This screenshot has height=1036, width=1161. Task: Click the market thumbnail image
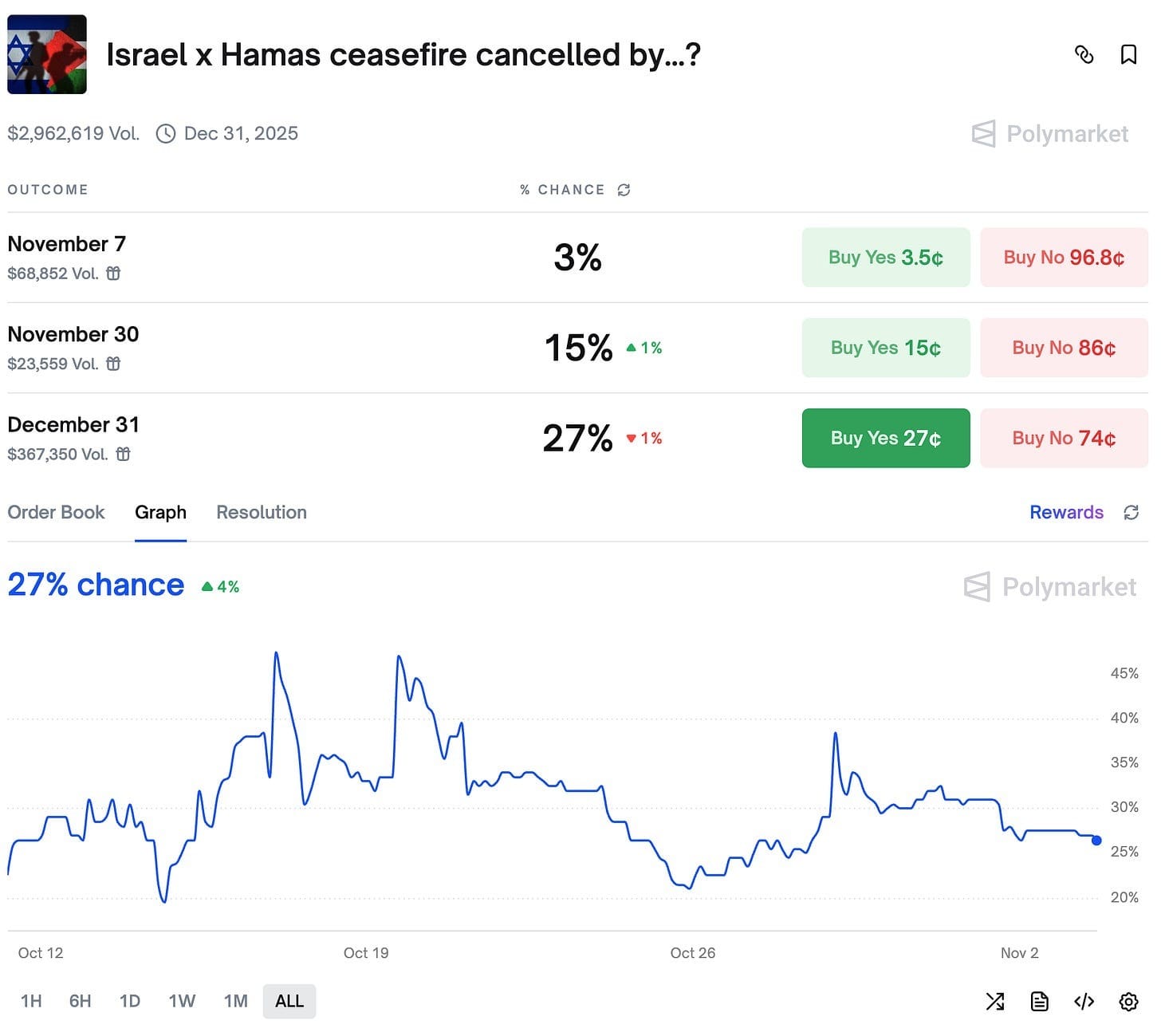coord(47,54)
